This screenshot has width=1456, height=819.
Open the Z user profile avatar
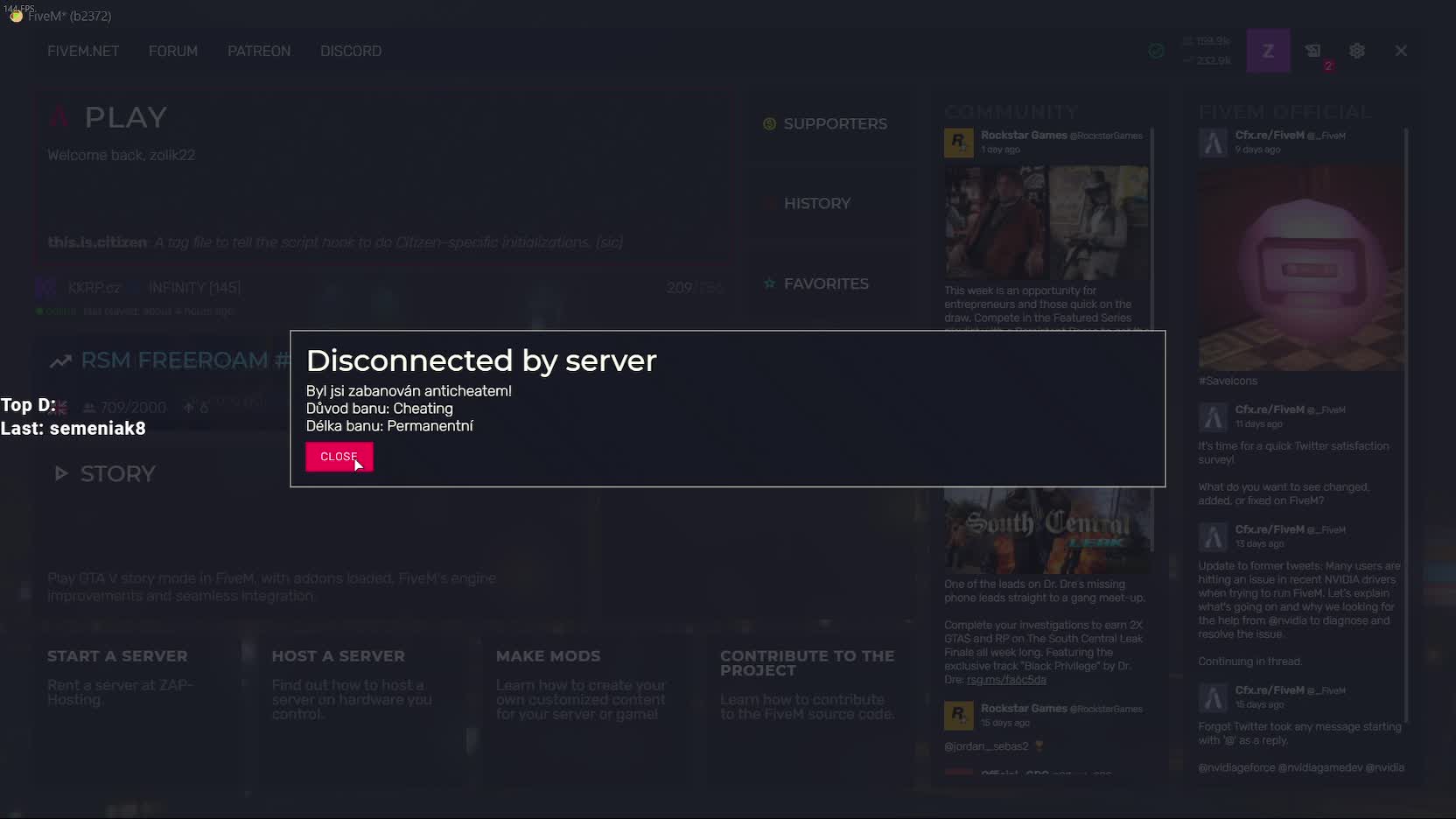click(1268, 51)
